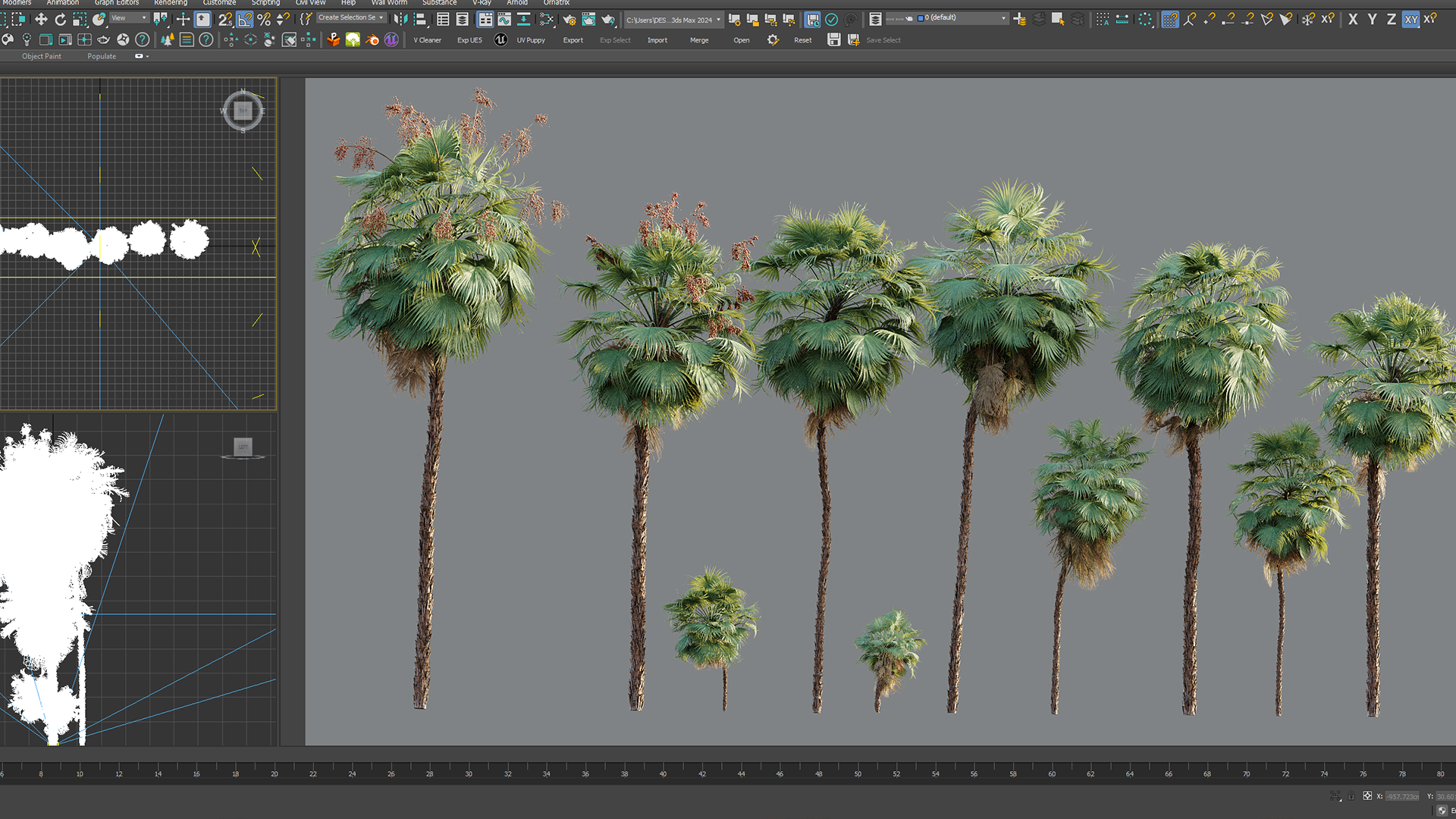Select the Move tool
The image size is (1456, 819).
41,19
